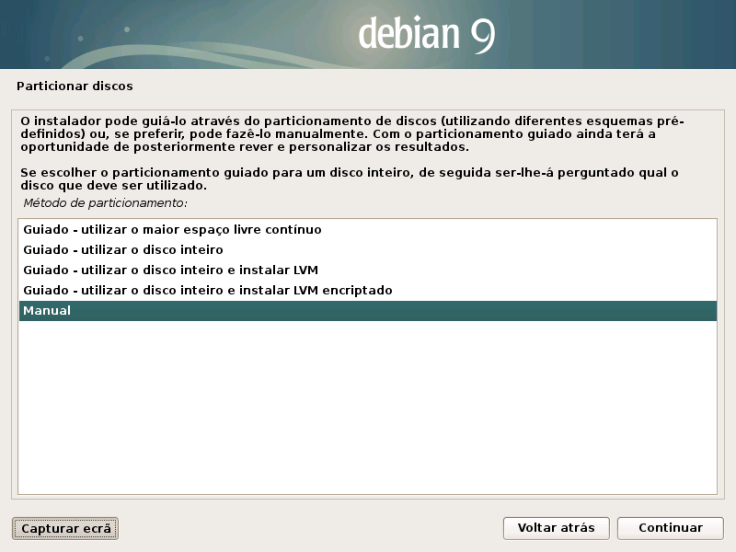736x552 pixels.
Task: Click the empty footer space between the buttons
Action: point(310,527)
